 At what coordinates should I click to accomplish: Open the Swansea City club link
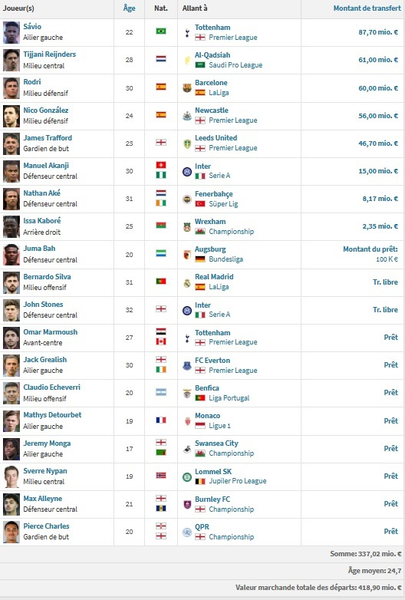(216, 443)
